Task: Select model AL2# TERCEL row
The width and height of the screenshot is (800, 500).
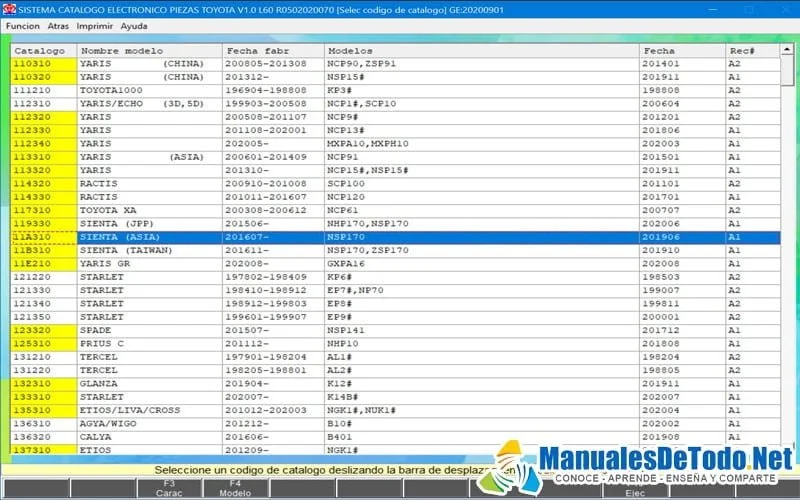Action: 395,370
